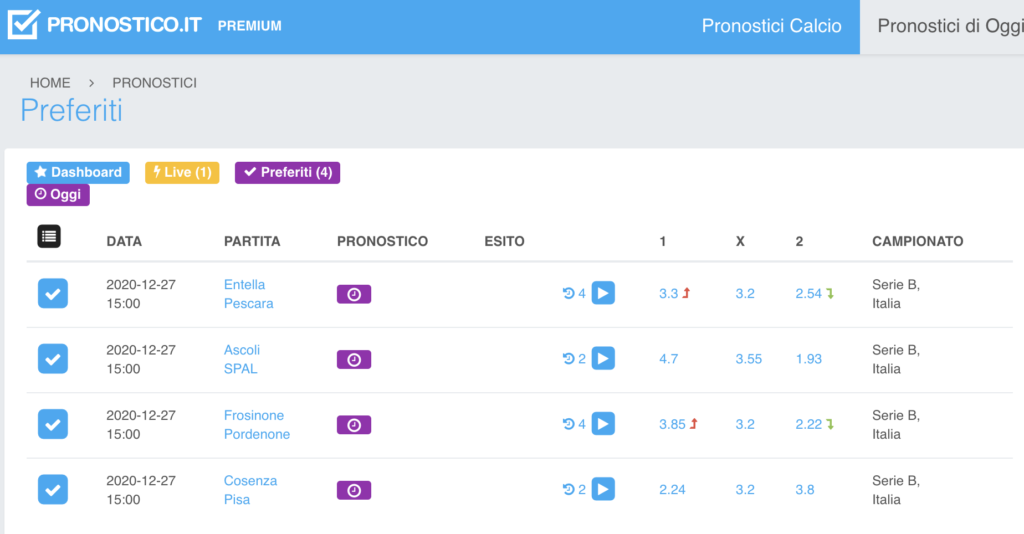The height and width of the screenshot is (534, 1024).
Task: Open the purple clock pronostico for Frosinone Pordenone
Action: [354, 425]
